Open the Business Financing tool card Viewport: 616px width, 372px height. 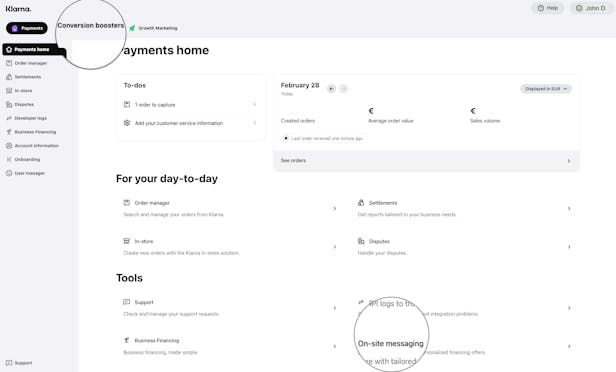tap(229, 346)
